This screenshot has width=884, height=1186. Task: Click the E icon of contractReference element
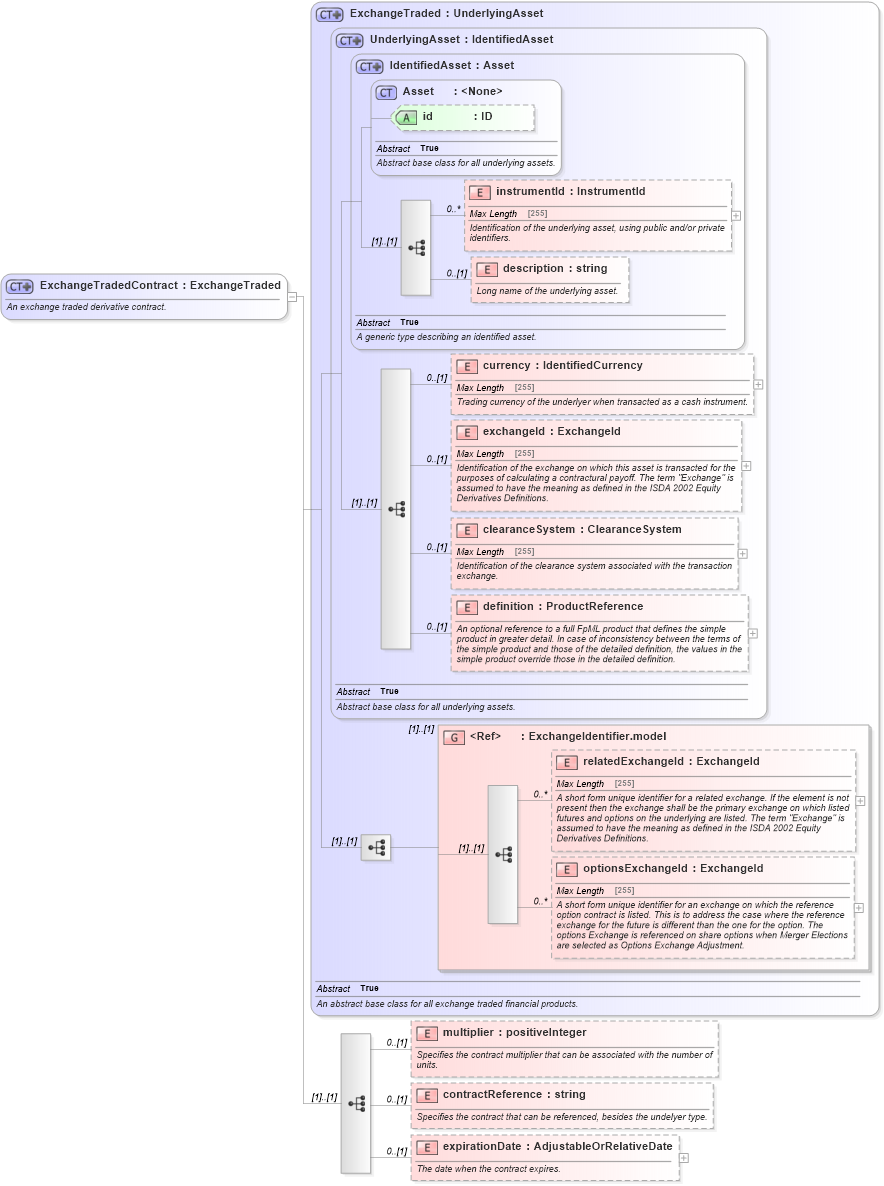(x=426, y=1095)
